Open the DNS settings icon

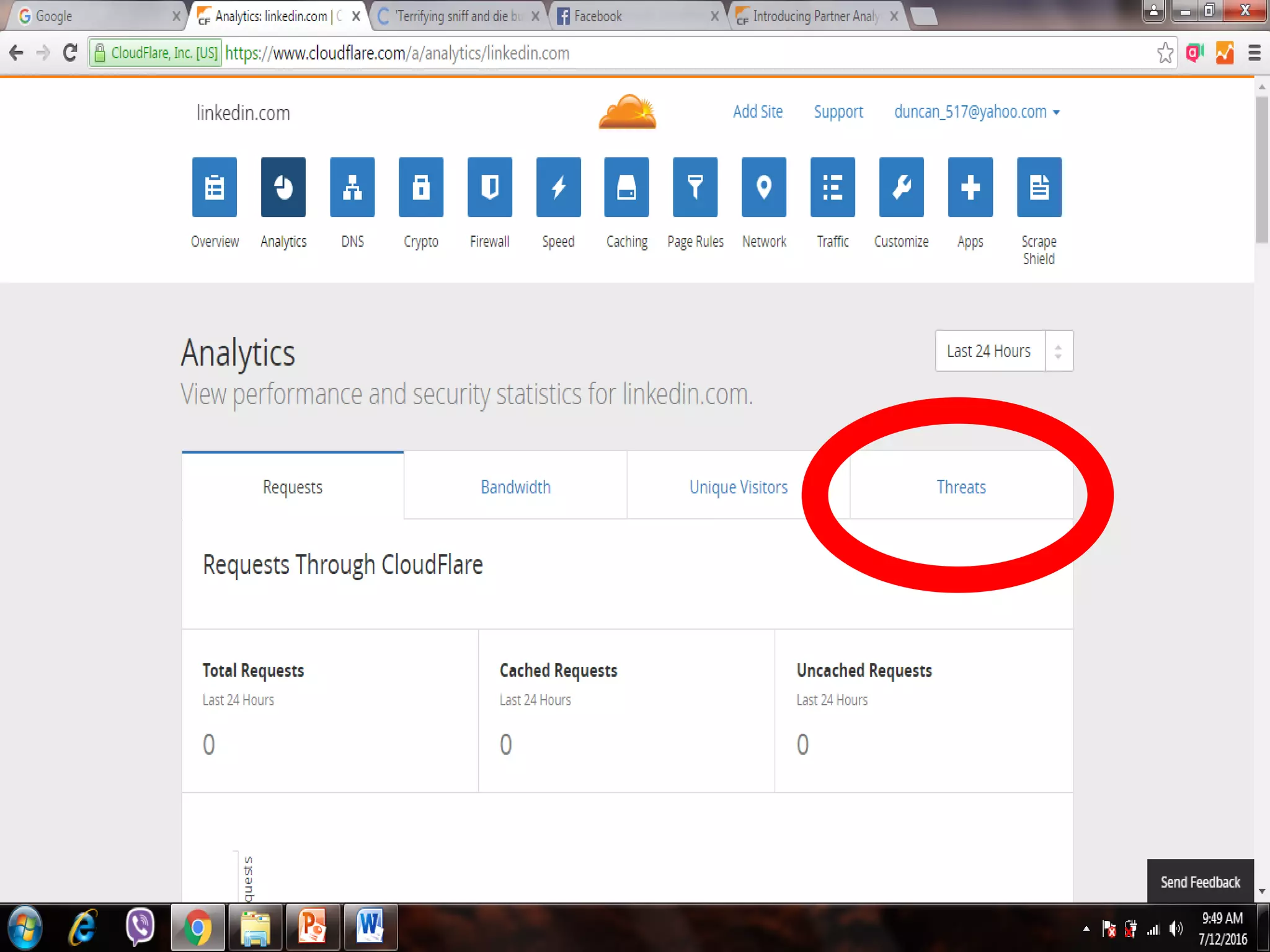pyautogui.click(x=352, y=187)
